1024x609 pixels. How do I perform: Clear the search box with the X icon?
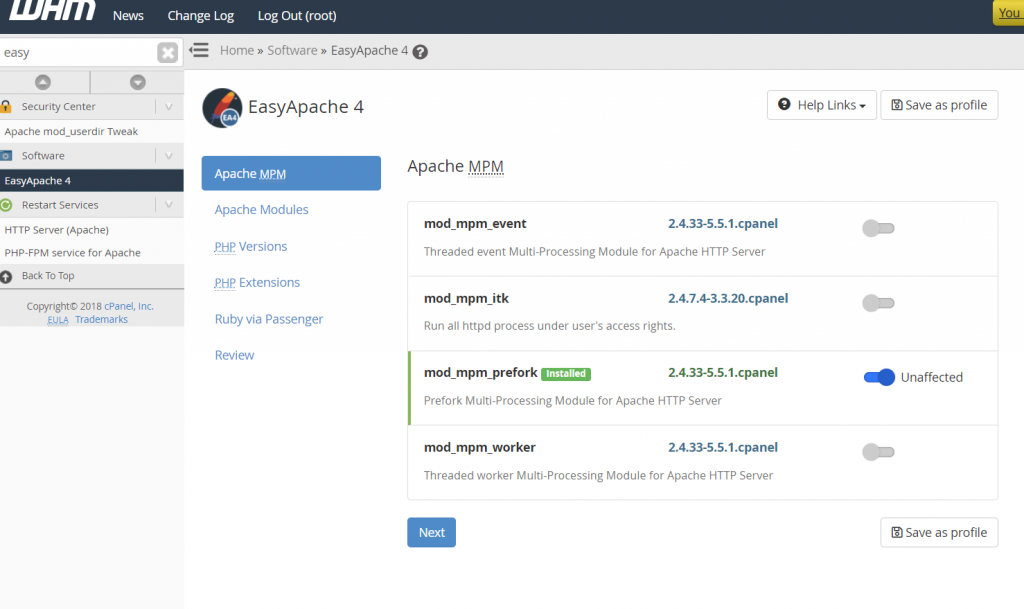coord(167,52)
